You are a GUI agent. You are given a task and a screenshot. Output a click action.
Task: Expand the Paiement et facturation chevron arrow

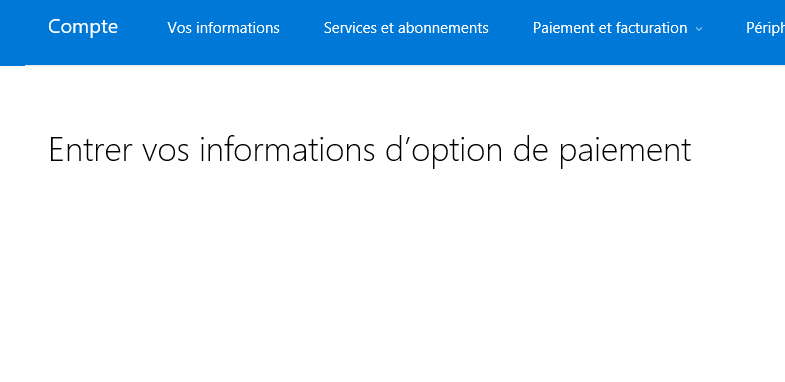pyautogui.click(x=699, y=29)
